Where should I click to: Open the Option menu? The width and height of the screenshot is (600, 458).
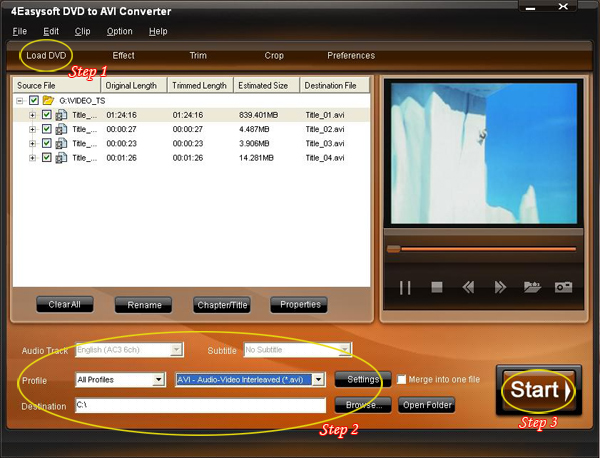tap(119, 31)
